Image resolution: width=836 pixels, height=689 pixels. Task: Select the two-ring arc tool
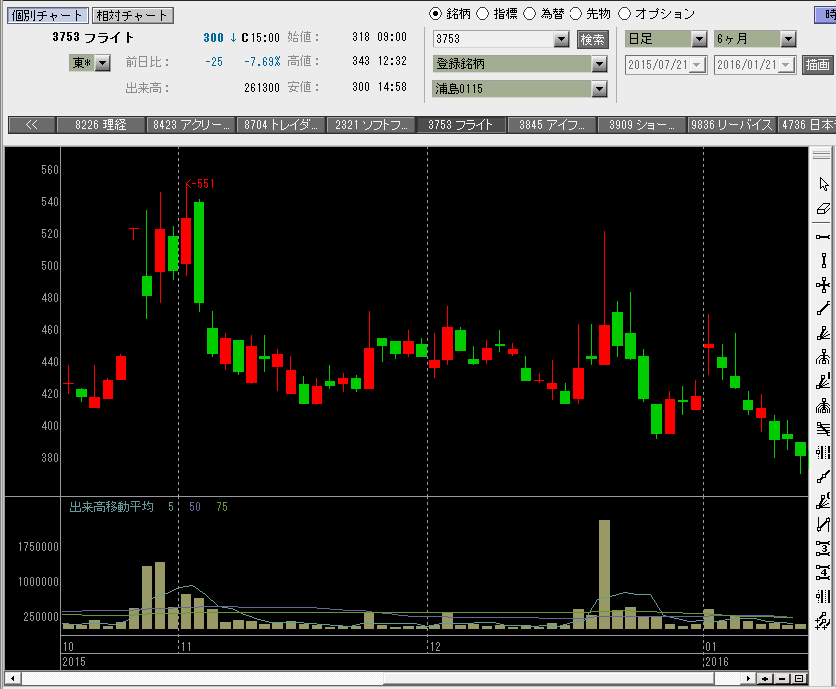(823, 357)
